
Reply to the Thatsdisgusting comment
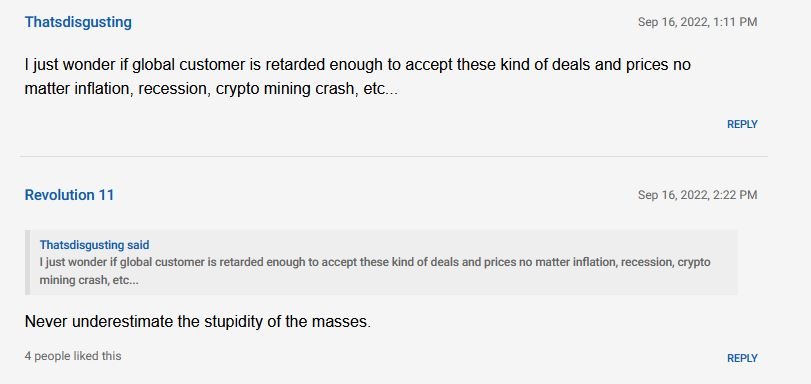click(742, 124)
